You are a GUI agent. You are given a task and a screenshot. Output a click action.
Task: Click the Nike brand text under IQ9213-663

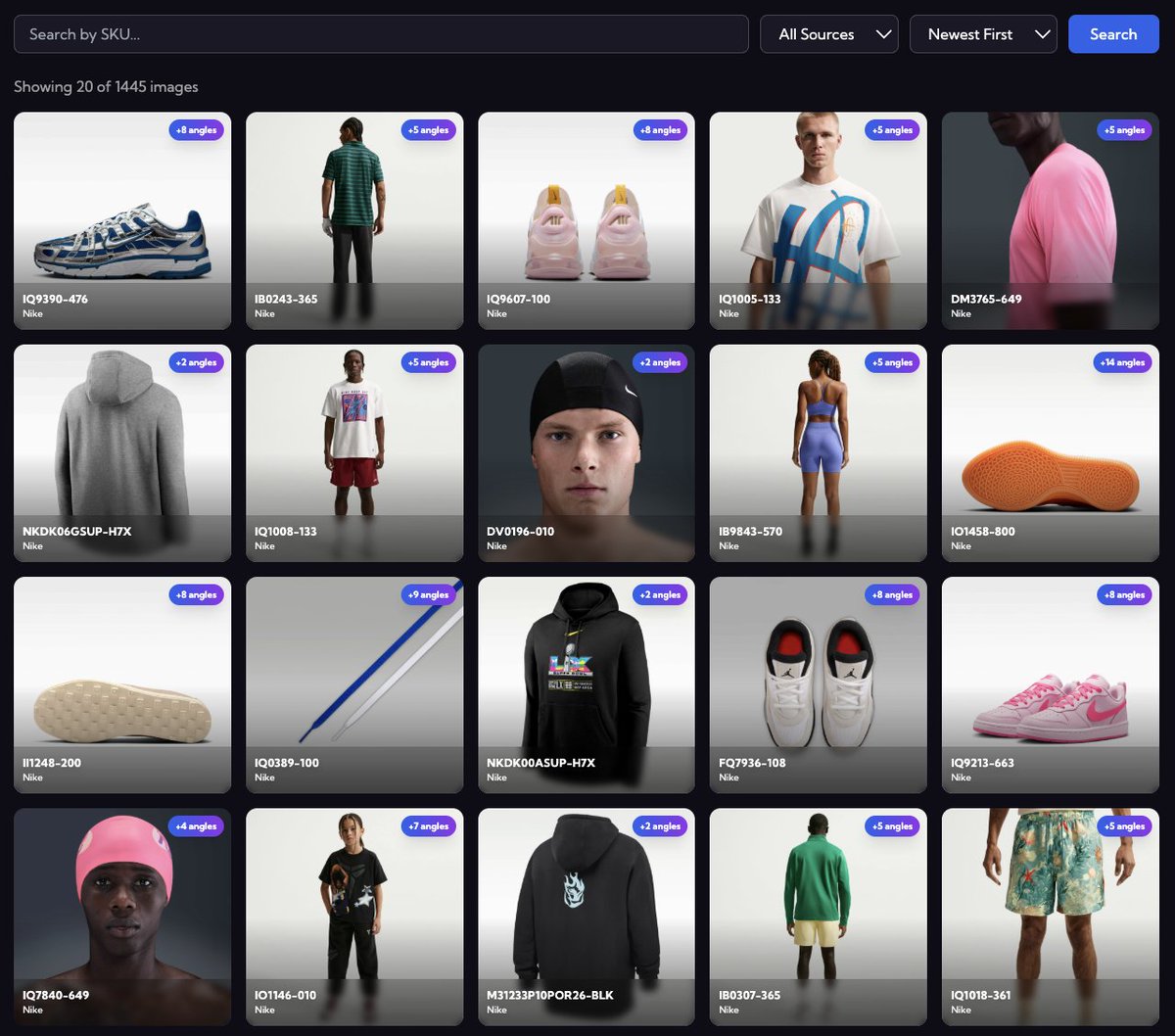(x=961, y=777)
